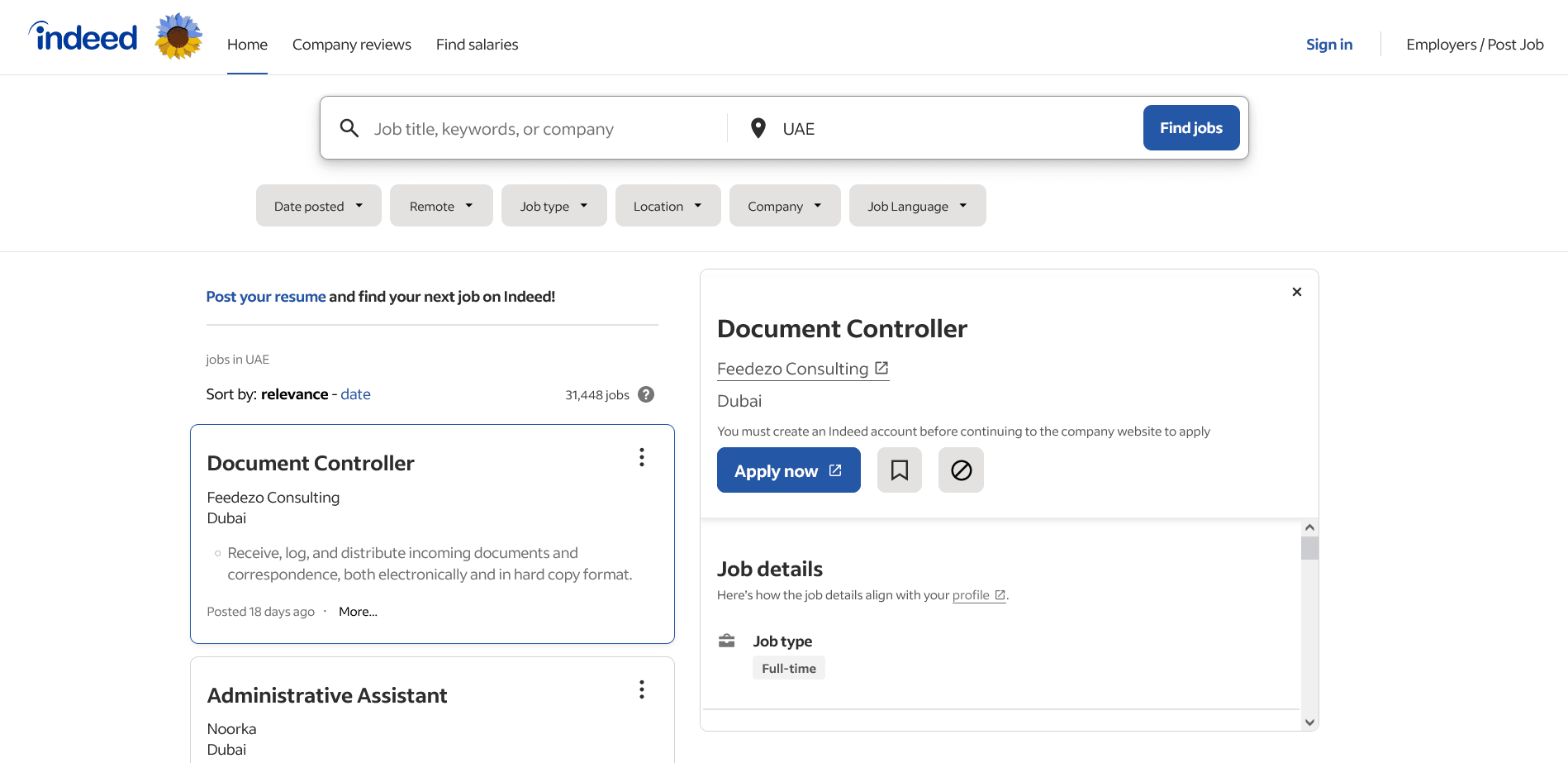Save job with the bookmark icon
The image size is (1568, 763).
tap(899, 470)
